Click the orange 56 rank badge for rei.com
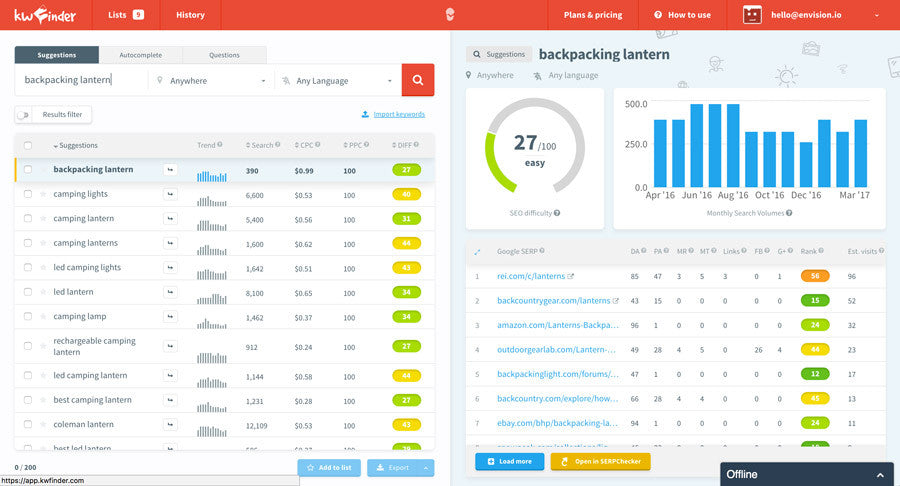The image size is (900, 486). 815,276
